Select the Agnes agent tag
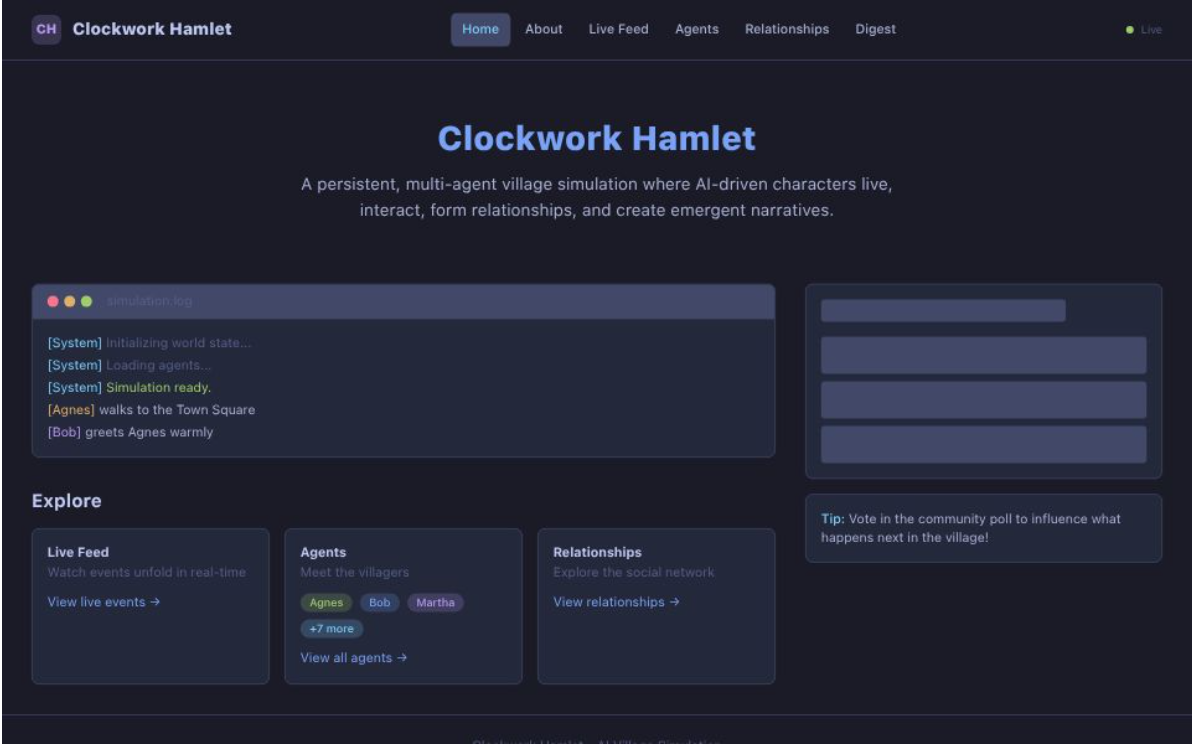The width and height of the screenshot is (1194, 744). (x=326, y=602)
